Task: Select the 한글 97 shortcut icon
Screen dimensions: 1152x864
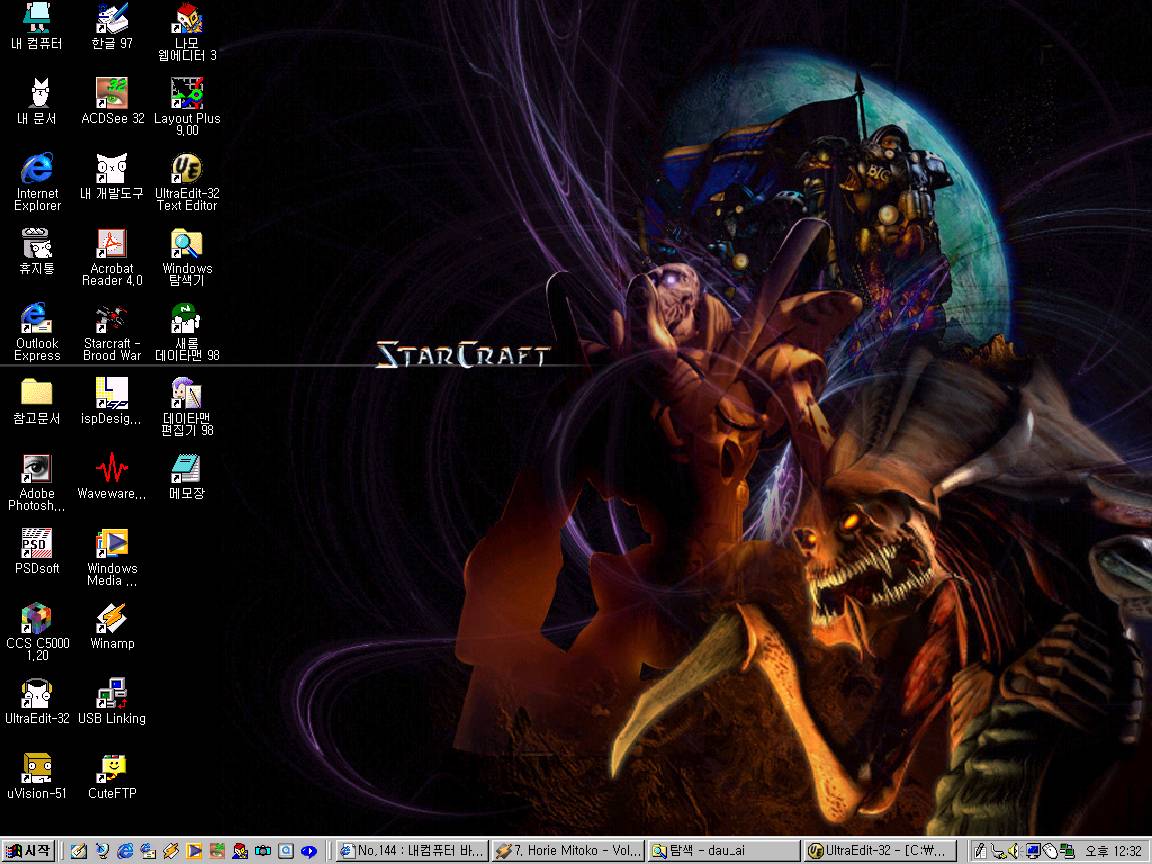Action: pyautogui.click(x=112, y=26)
